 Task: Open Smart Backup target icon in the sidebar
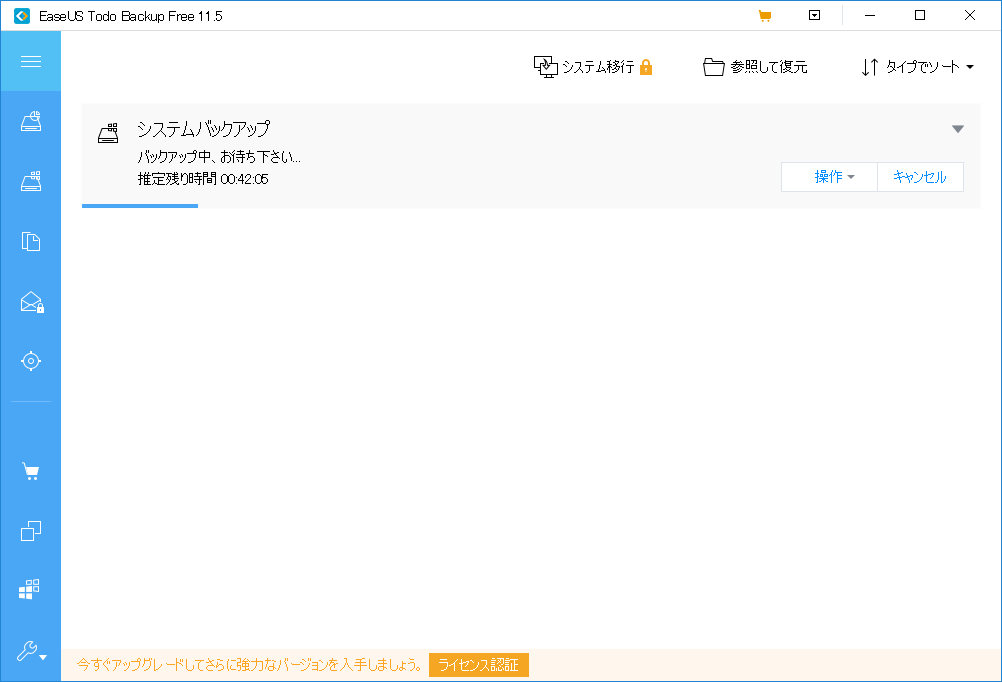pyautogui.click(x=31, y=361)
